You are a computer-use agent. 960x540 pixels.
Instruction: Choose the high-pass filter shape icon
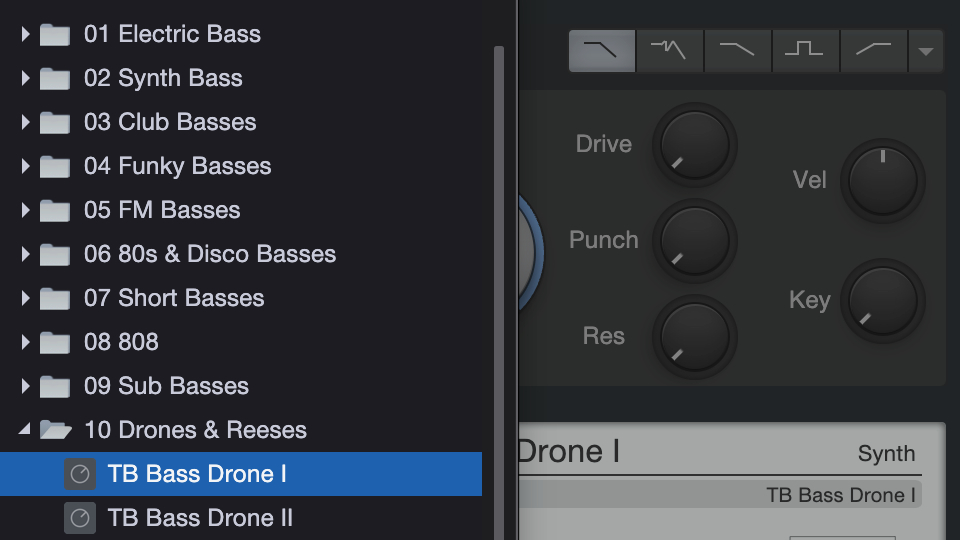(x=873, y=51)
